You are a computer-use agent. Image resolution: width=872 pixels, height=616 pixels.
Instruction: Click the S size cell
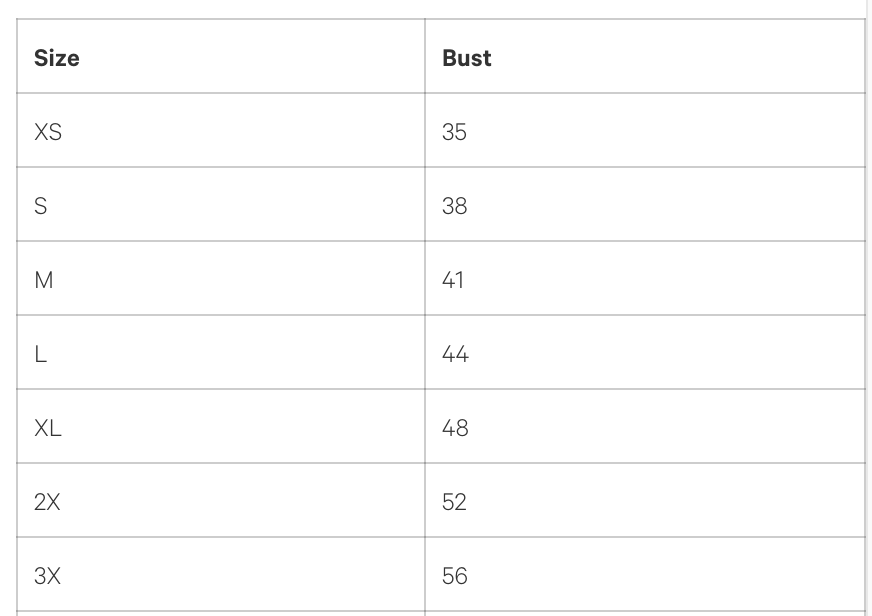41,206
